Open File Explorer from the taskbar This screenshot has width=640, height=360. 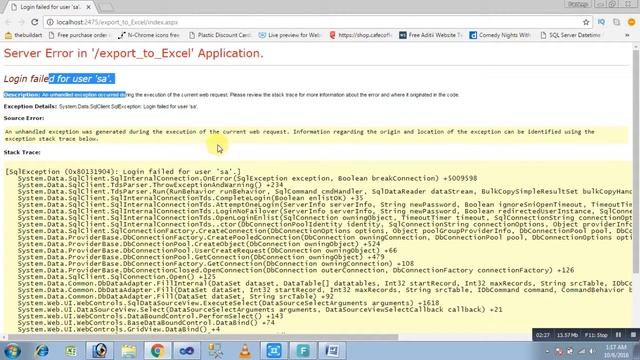pos(129,351)
